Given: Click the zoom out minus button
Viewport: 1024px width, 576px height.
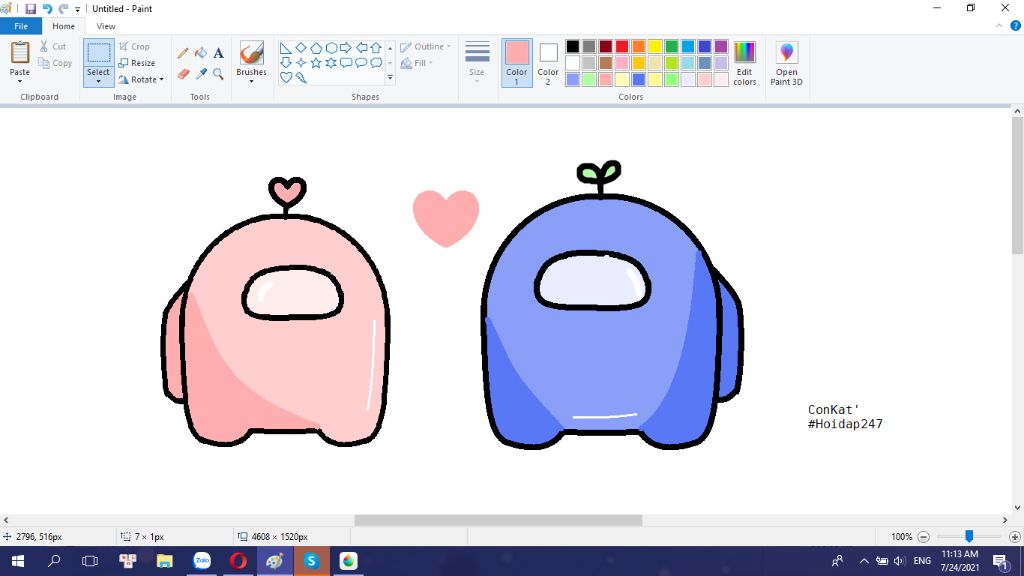Looking at the screenshot, I should [923, 537].
